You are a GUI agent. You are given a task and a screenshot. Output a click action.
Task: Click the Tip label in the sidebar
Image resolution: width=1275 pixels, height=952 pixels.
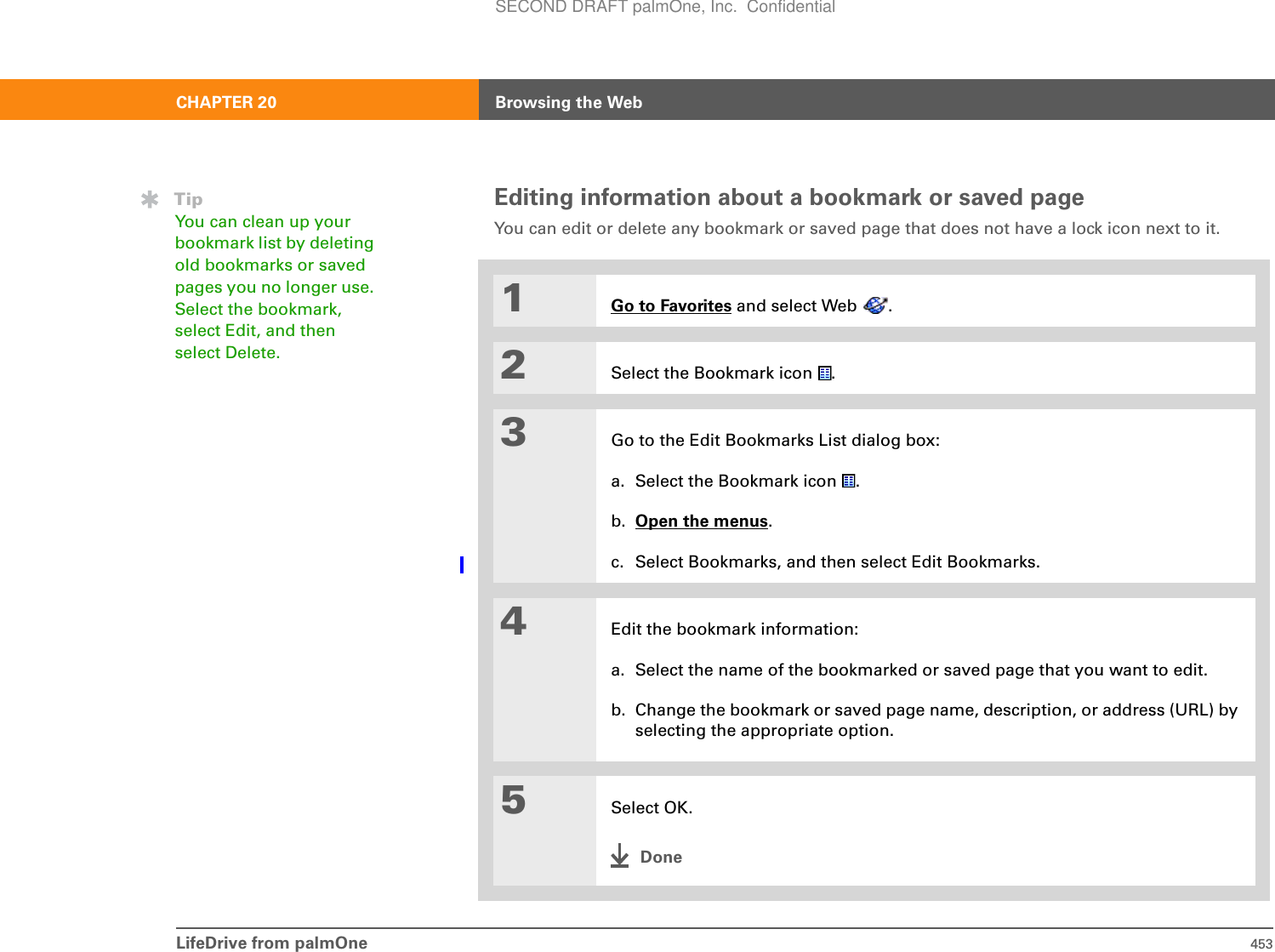pyautogui.click(x=189, y=200)
